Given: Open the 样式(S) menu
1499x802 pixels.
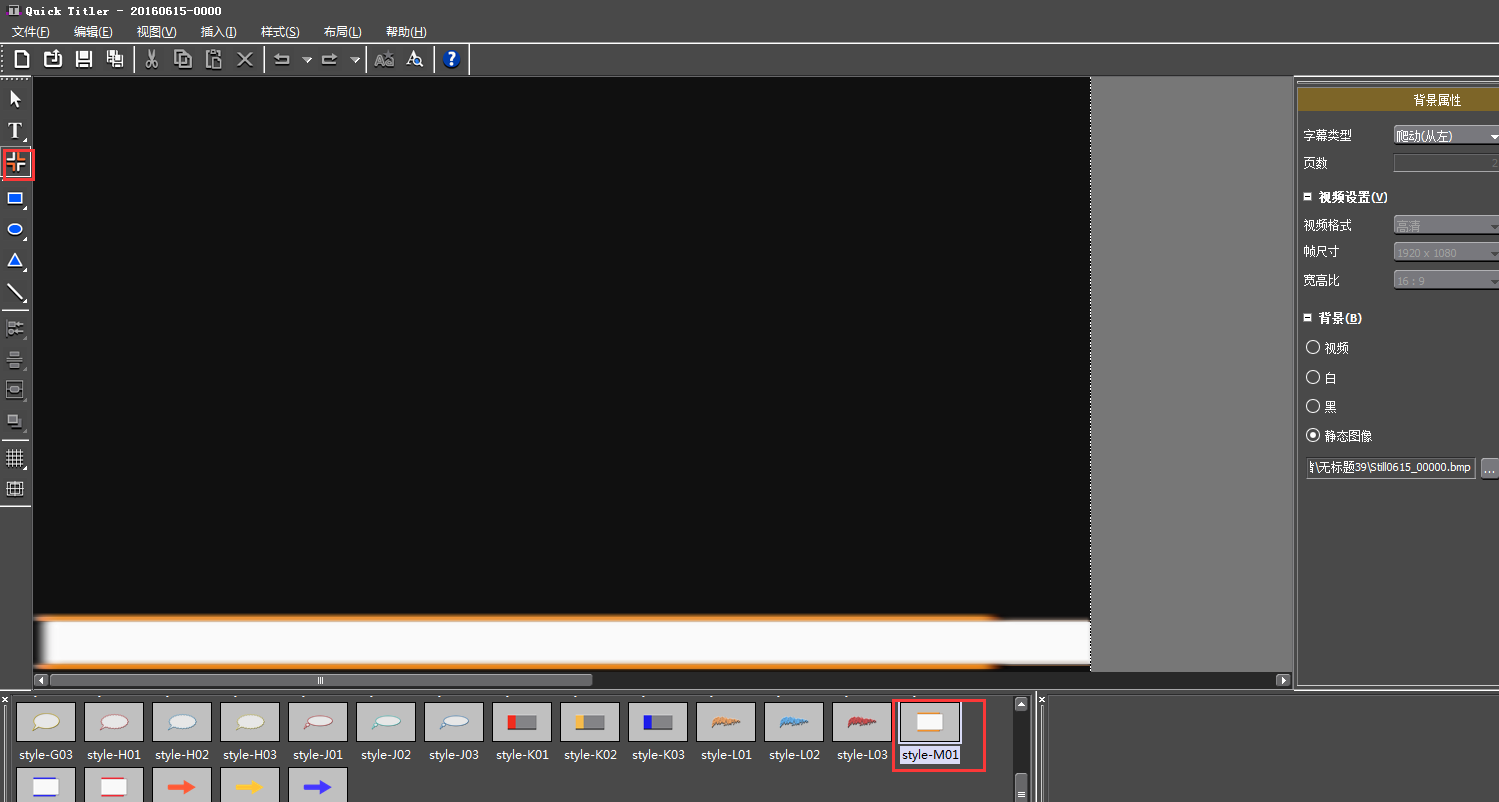Looking at the screenshot, I should pyautogui.click(x=280, y=32).
